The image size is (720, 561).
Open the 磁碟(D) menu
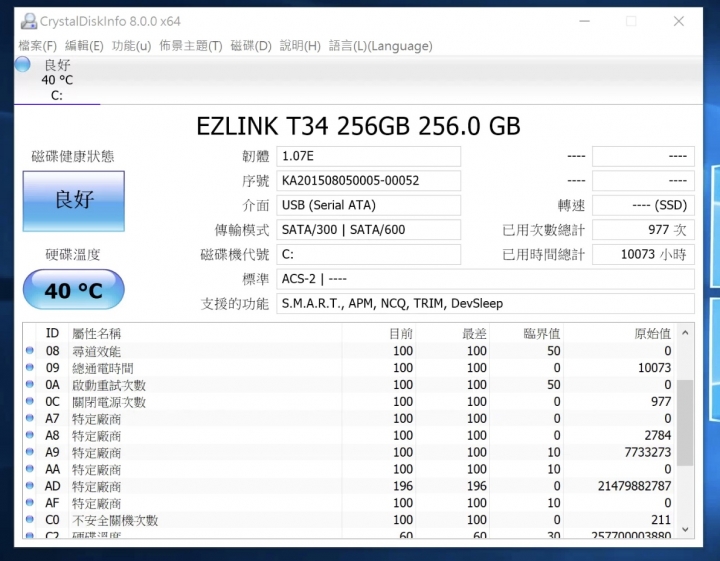coord(251,46)
